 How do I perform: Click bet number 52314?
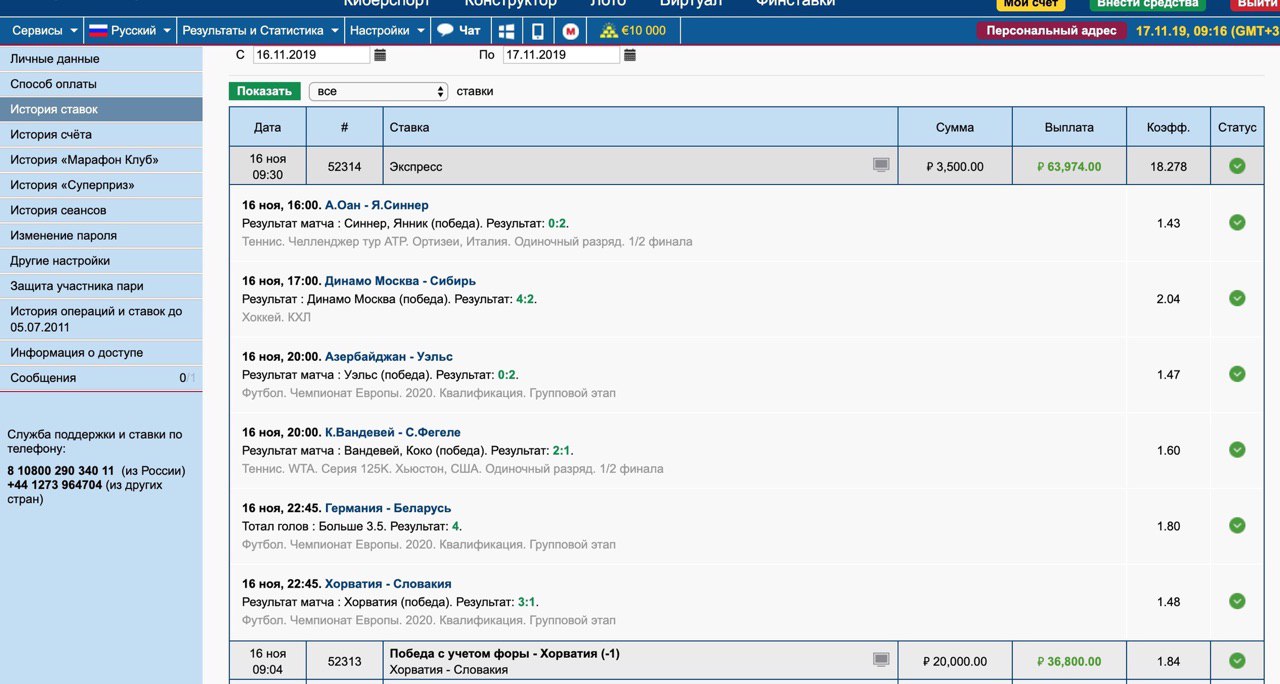click(x=344, y=167)
